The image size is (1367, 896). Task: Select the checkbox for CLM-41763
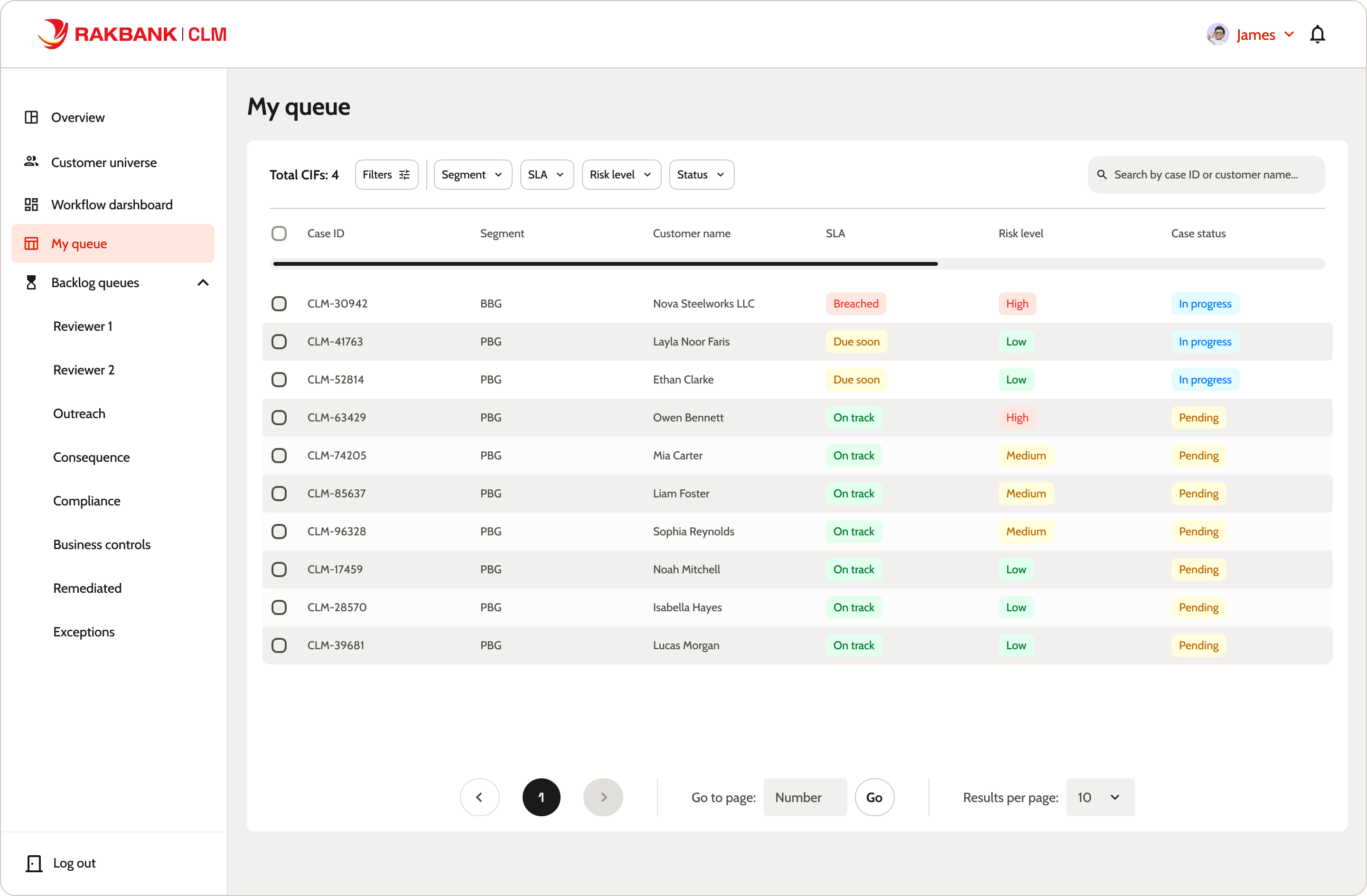click(x=279, y=341)
